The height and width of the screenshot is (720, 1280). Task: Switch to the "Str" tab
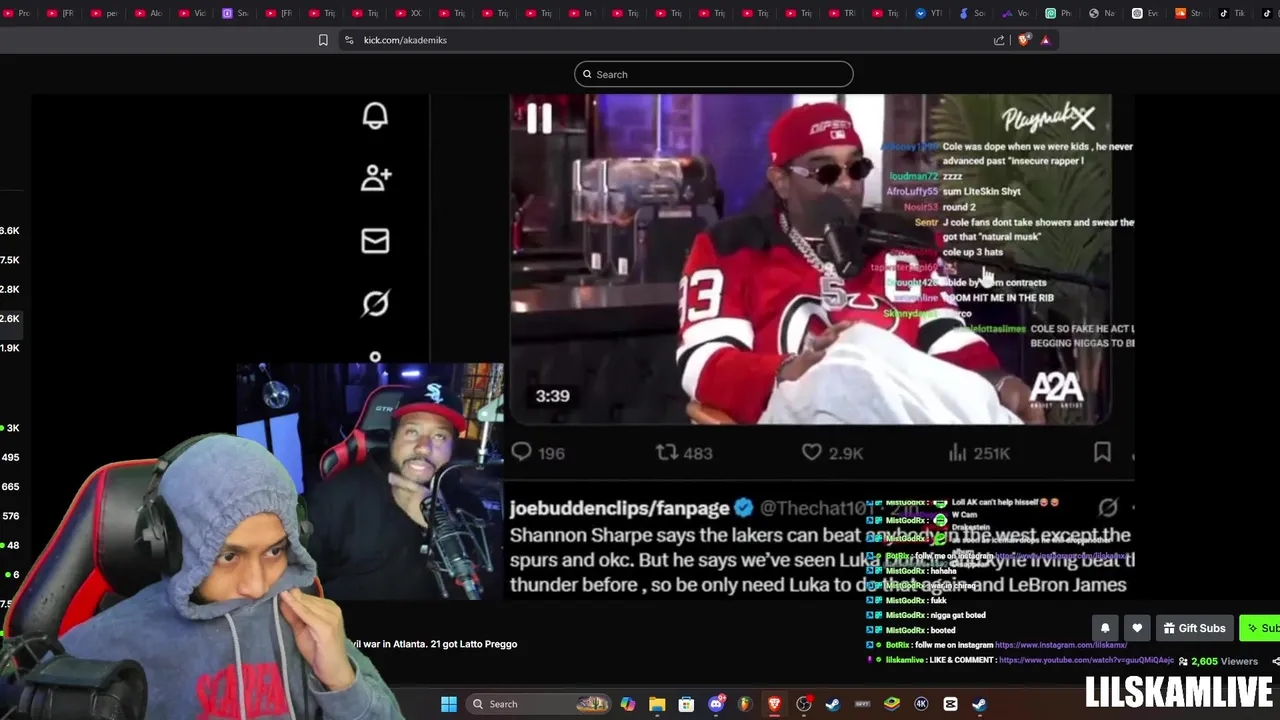click(x=1188, y=13)
